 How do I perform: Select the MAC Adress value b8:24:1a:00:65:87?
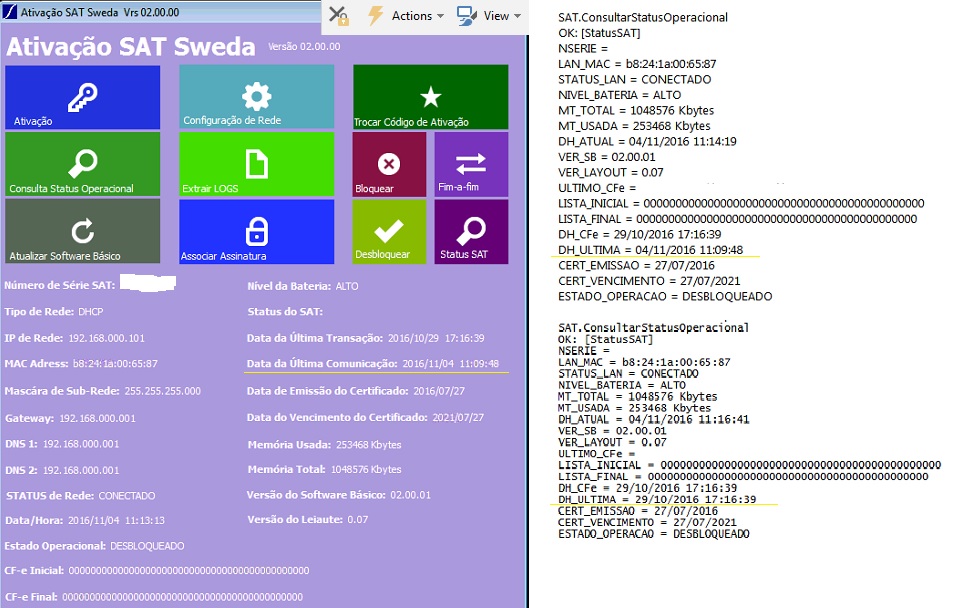115,364
